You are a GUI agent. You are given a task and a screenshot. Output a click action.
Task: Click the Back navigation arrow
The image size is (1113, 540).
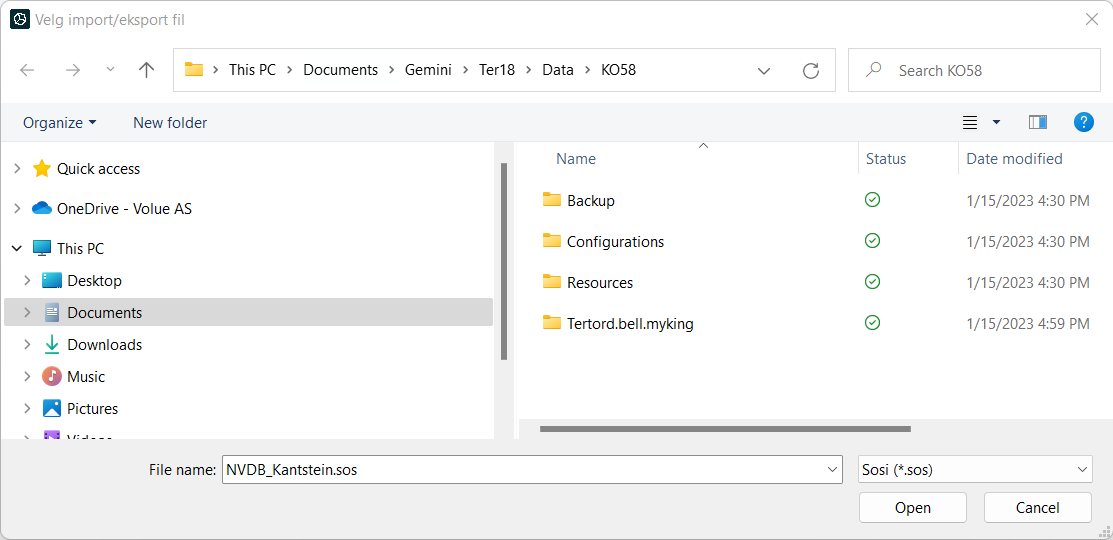click(27, 70)
